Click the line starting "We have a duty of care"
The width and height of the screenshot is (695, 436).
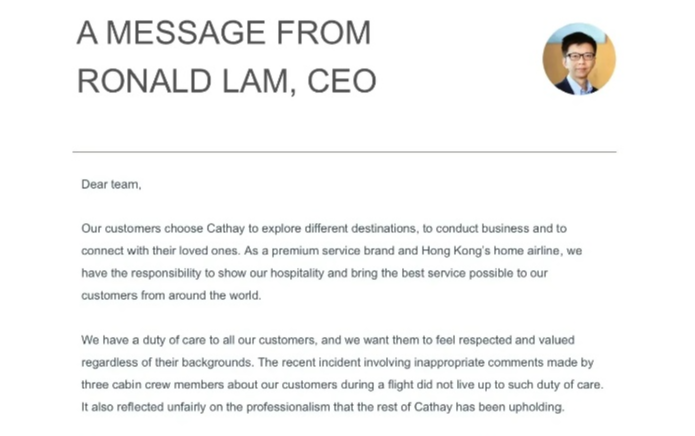click(x=328, y=340)
